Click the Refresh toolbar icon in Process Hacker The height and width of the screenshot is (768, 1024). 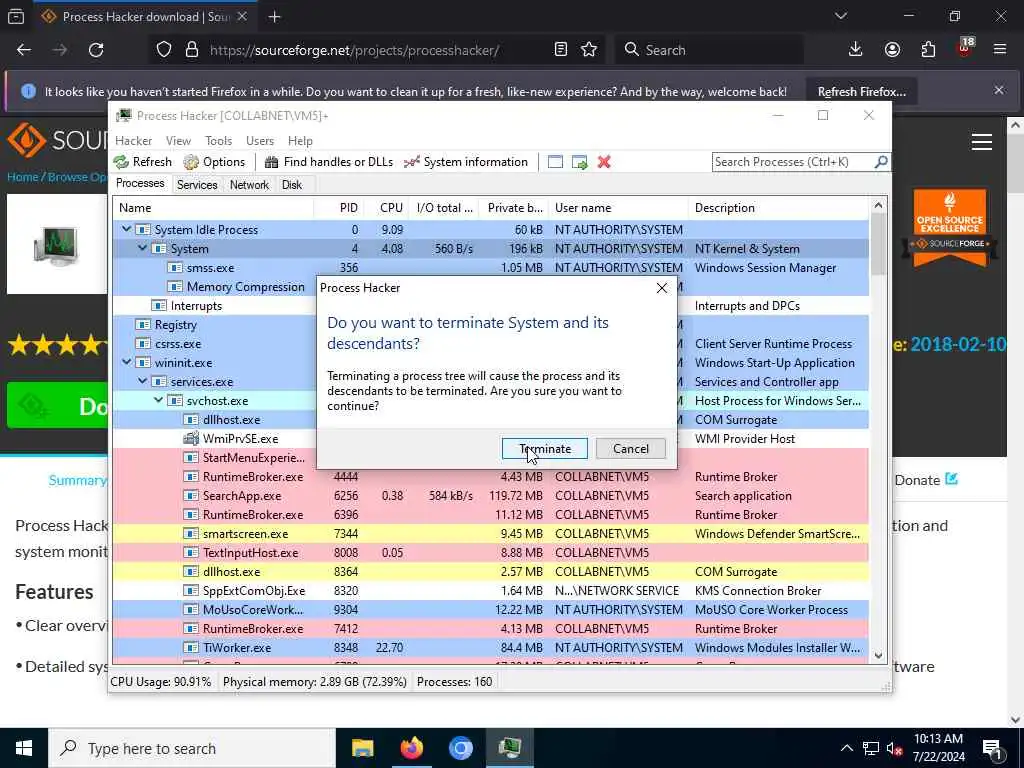click(x=121, y=162)
